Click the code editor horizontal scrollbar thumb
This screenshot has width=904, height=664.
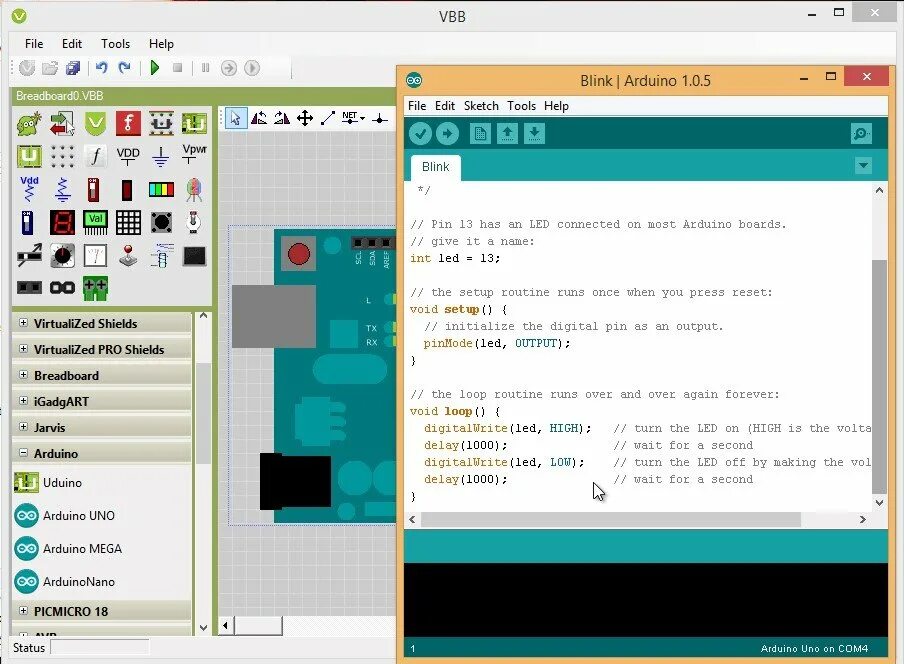tap(611, 519)
